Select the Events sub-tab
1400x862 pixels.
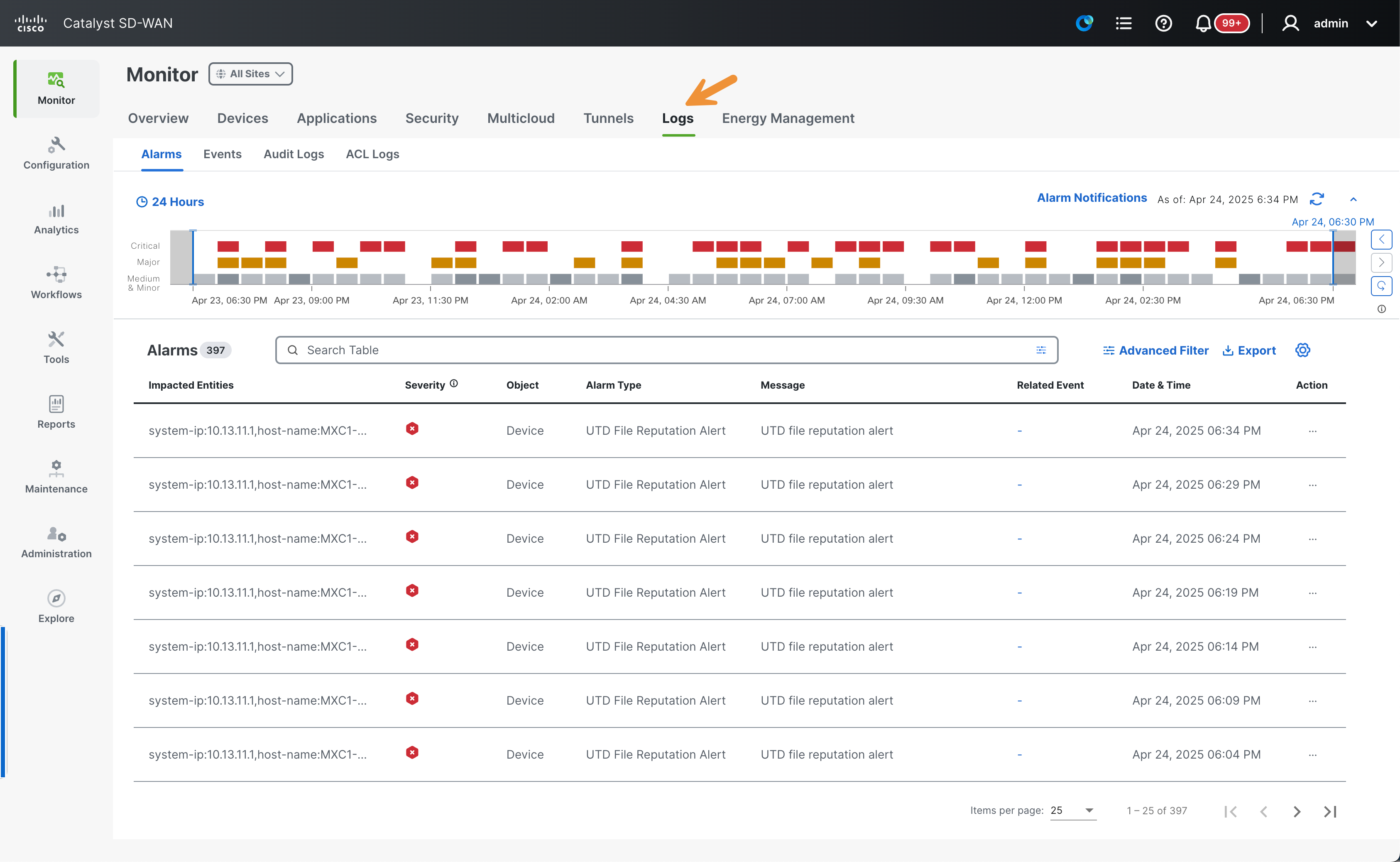click(222, 154)
